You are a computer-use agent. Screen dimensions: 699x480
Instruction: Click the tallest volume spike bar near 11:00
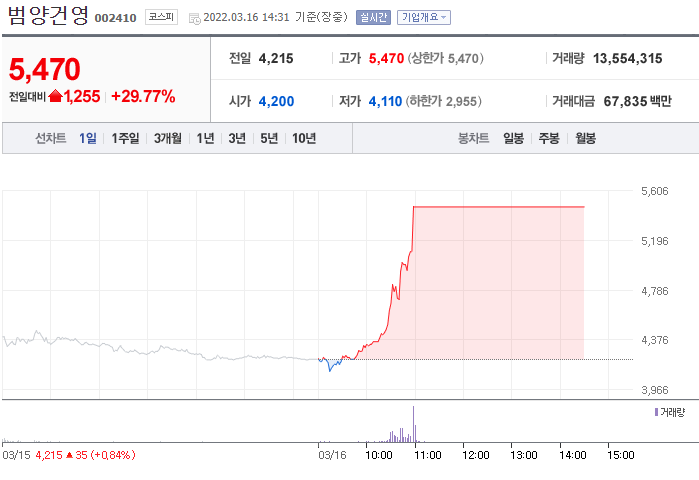[413, 424]
